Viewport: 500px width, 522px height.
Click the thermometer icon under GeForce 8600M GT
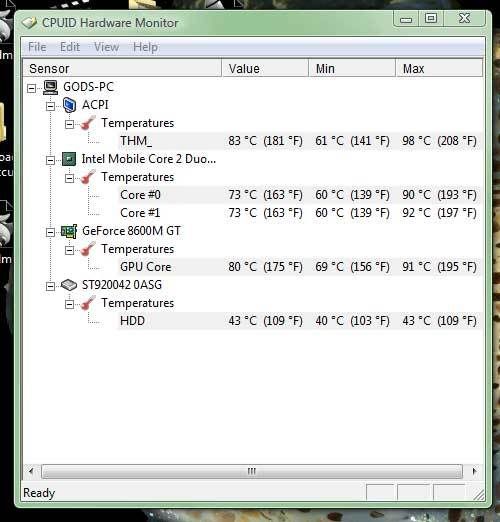coord(88,249)
